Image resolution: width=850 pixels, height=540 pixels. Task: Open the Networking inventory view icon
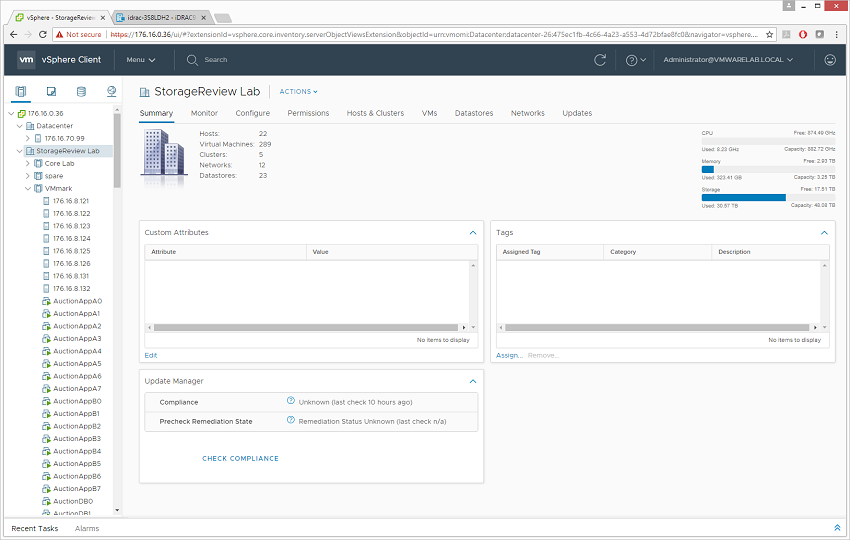pos(111,92)
